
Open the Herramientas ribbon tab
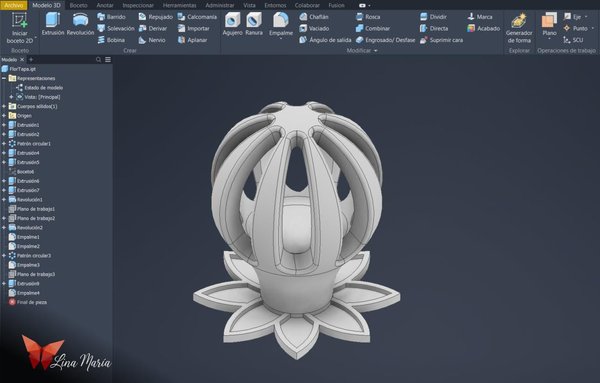[179, 5]
